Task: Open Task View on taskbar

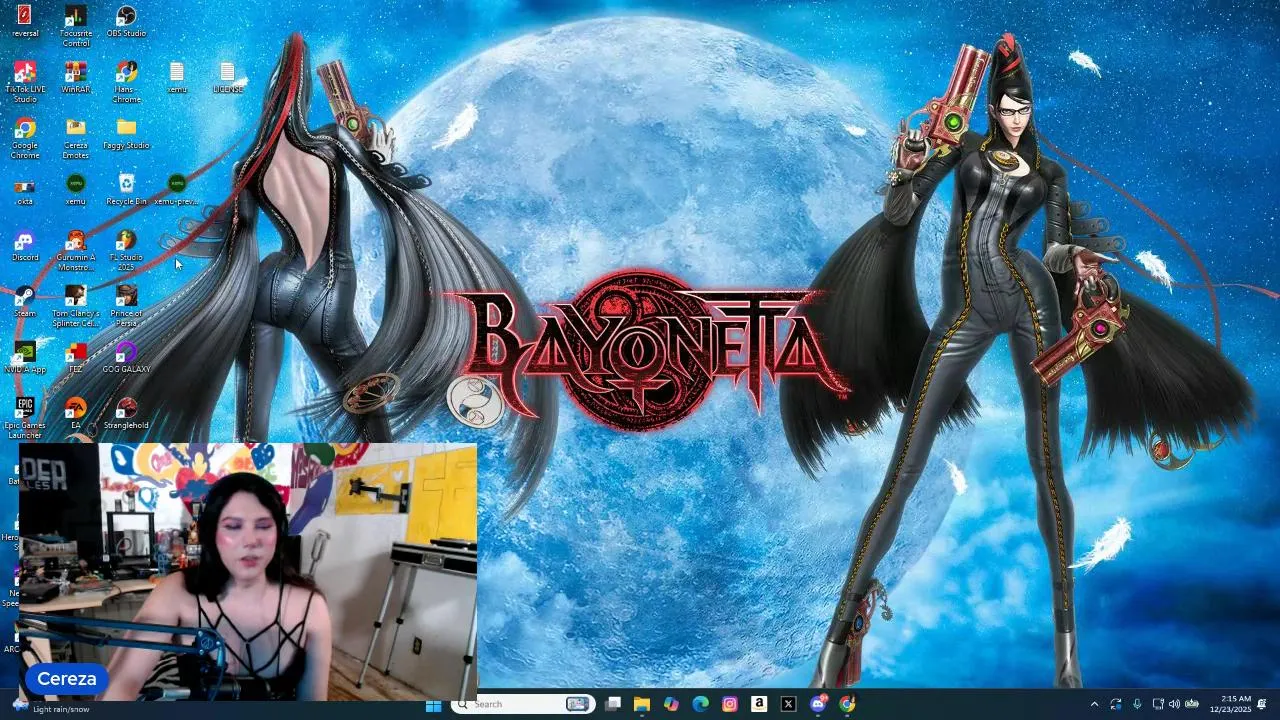Action: pyautogui.click(x=613, y=705)
